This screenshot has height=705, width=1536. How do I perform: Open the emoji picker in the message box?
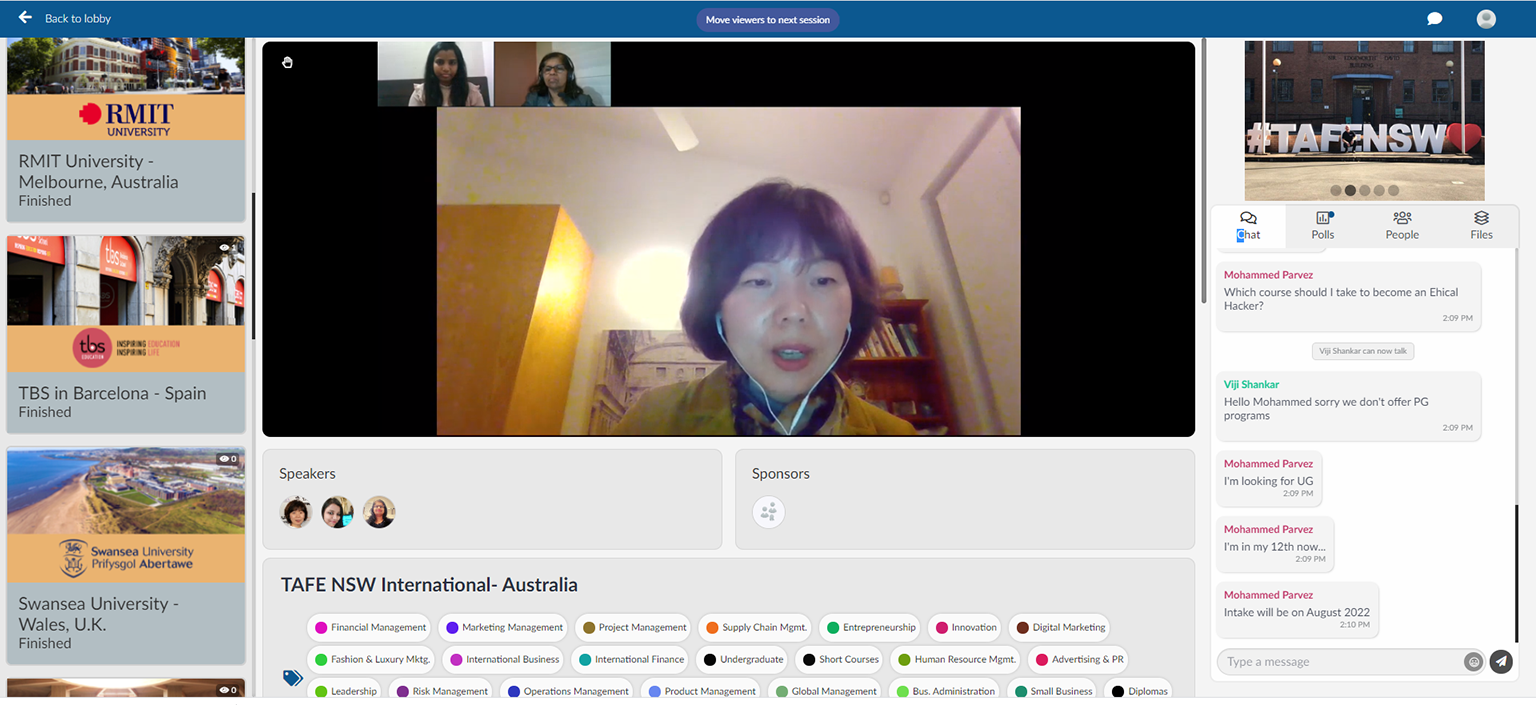1473,661
